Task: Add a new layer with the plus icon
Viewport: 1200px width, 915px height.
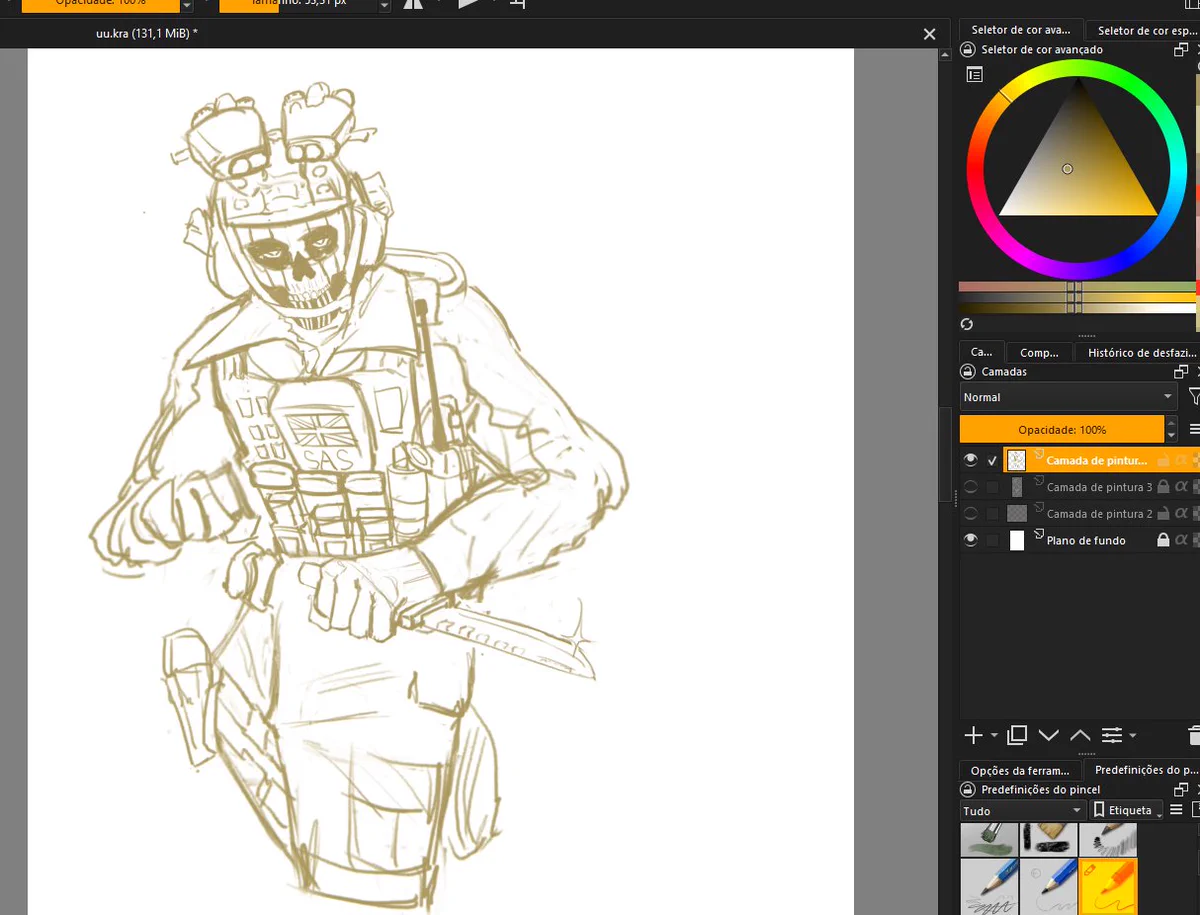Action: click(x=974, y=735)
